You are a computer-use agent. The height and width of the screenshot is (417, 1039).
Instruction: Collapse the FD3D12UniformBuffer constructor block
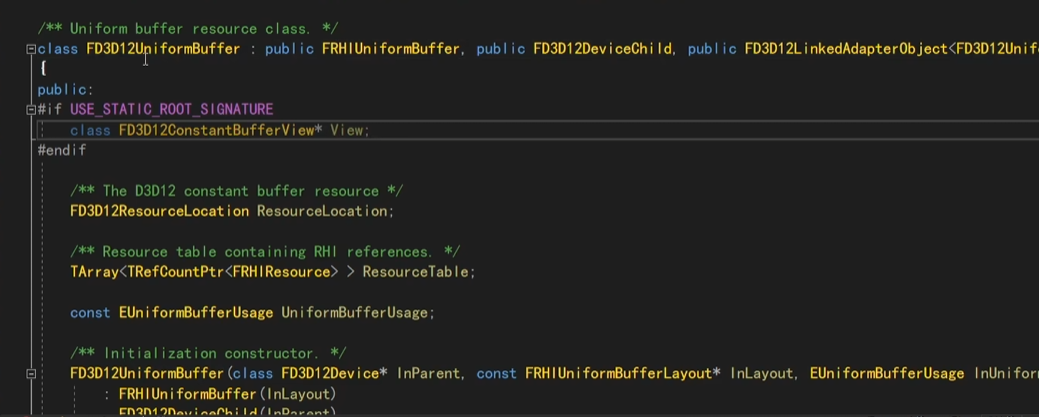tap(30, 374)
